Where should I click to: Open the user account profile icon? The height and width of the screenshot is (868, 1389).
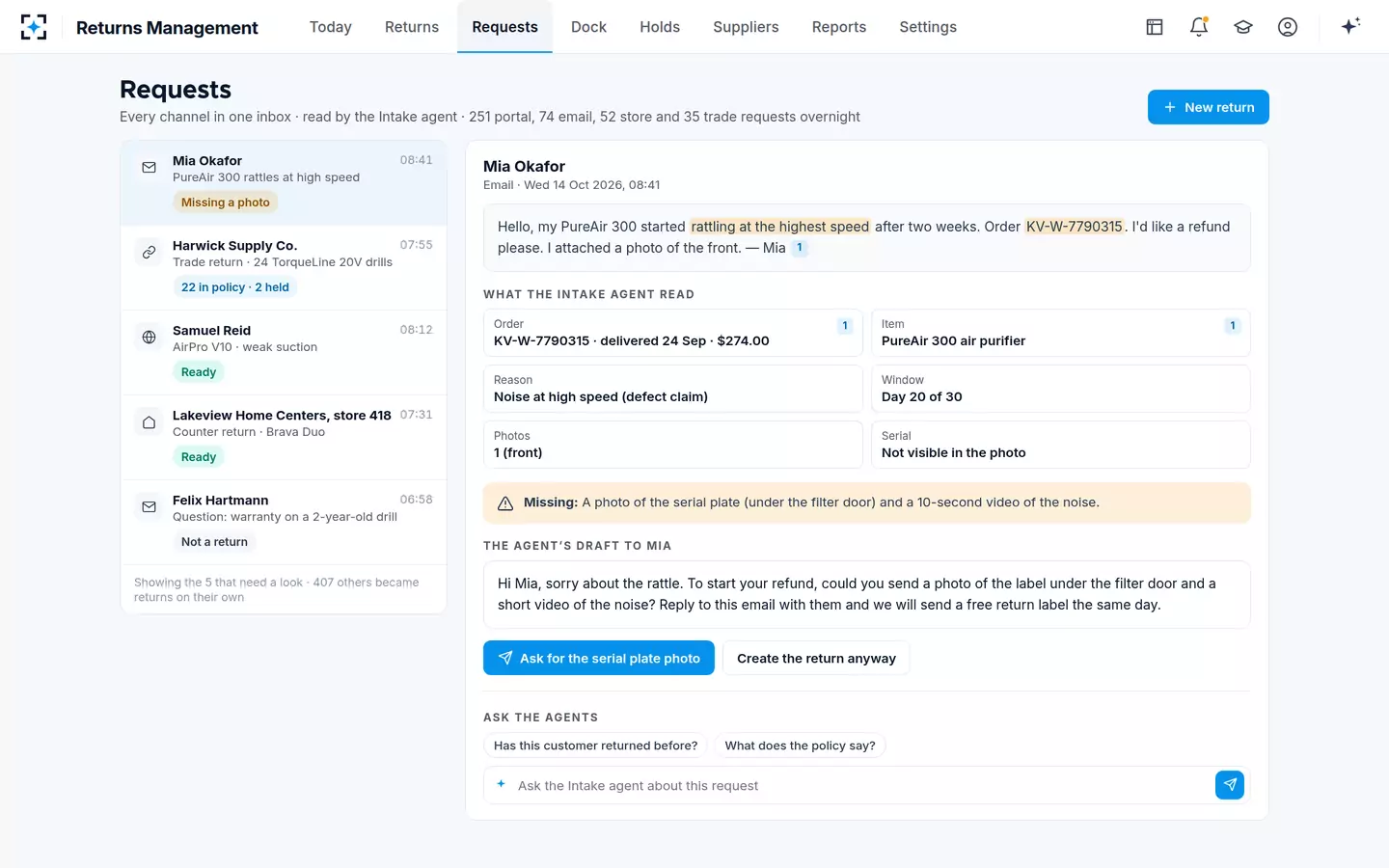click(x=1288, y=27)
